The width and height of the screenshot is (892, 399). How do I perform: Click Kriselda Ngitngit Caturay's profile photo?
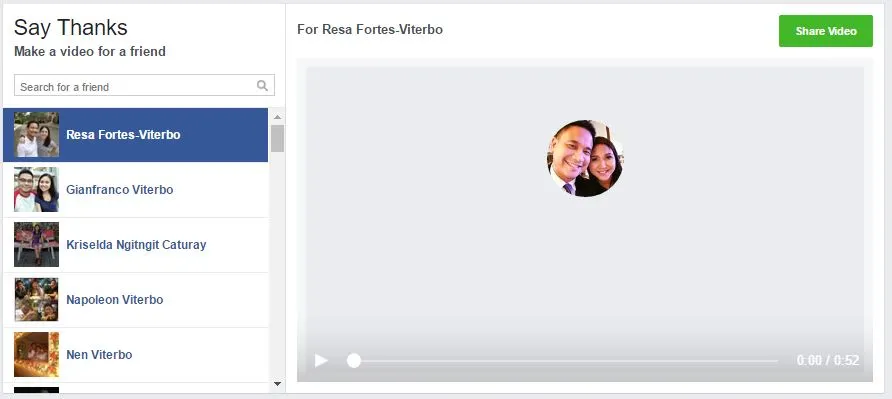36,245
